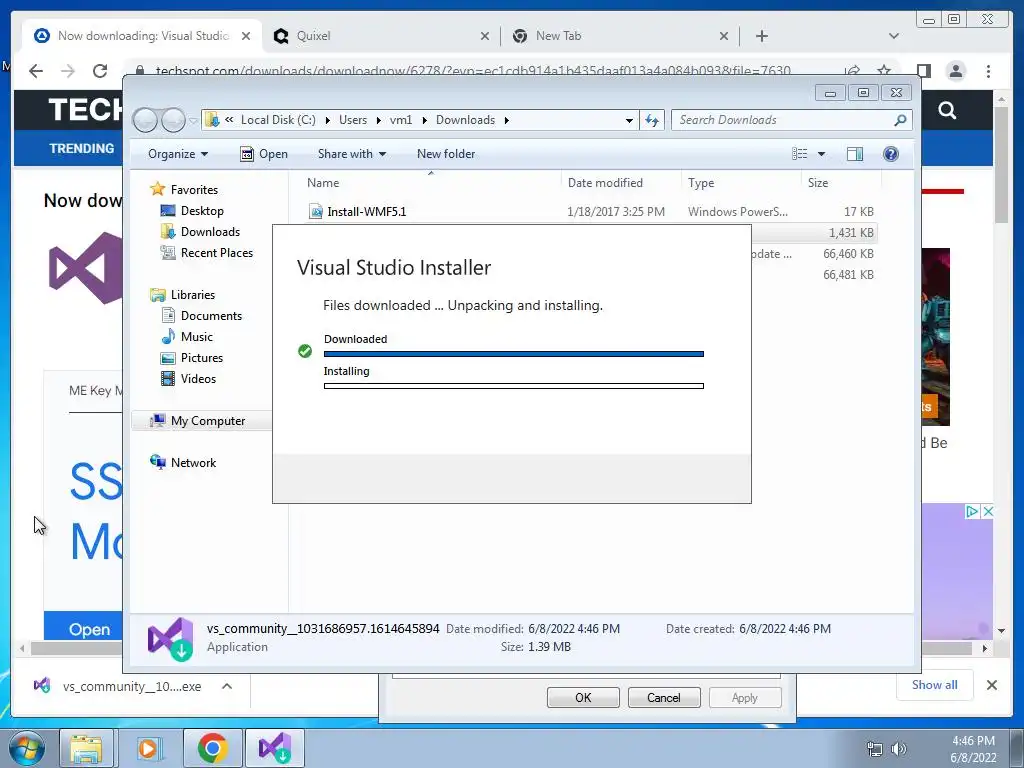Click the Chrome back arrow
1024x768 pixels.
[36, 71]
